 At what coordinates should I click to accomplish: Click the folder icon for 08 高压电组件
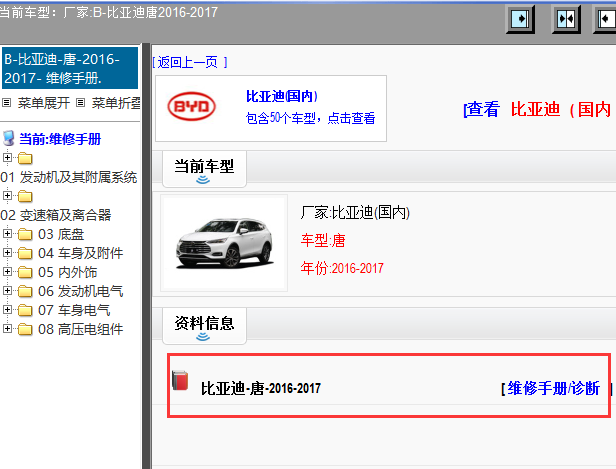tap(25, 329)
